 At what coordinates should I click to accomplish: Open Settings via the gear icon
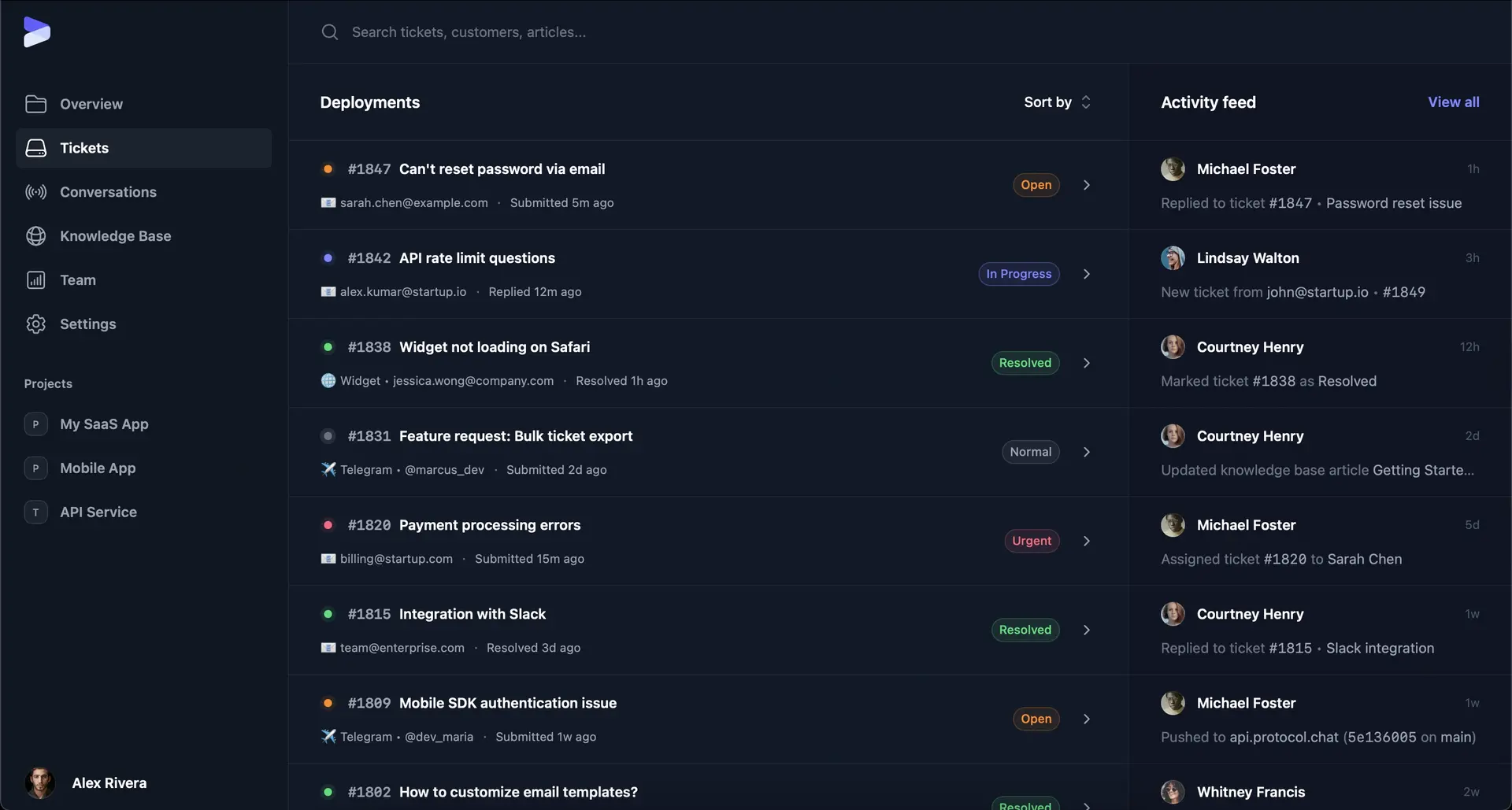(x=35, y=324)
